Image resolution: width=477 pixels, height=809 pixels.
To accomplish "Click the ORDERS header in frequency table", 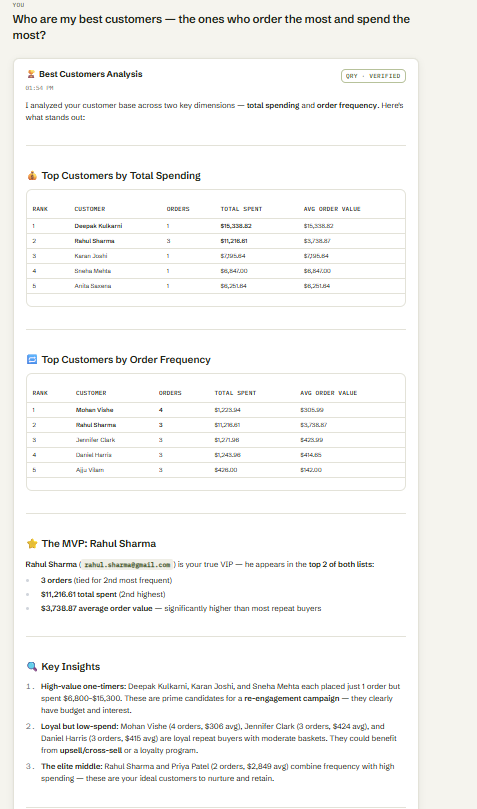I will (170, 393).
